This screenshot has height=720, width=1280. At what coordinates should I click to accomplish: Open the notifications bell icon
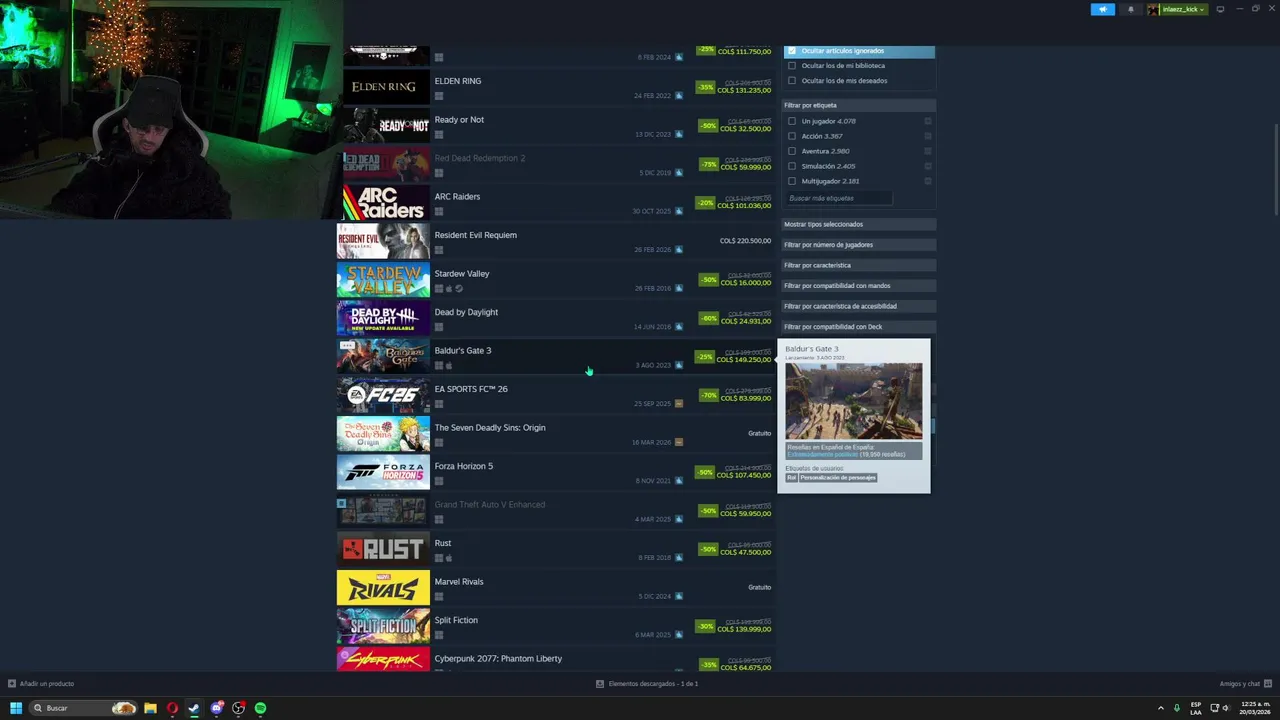pos(1131,9)
